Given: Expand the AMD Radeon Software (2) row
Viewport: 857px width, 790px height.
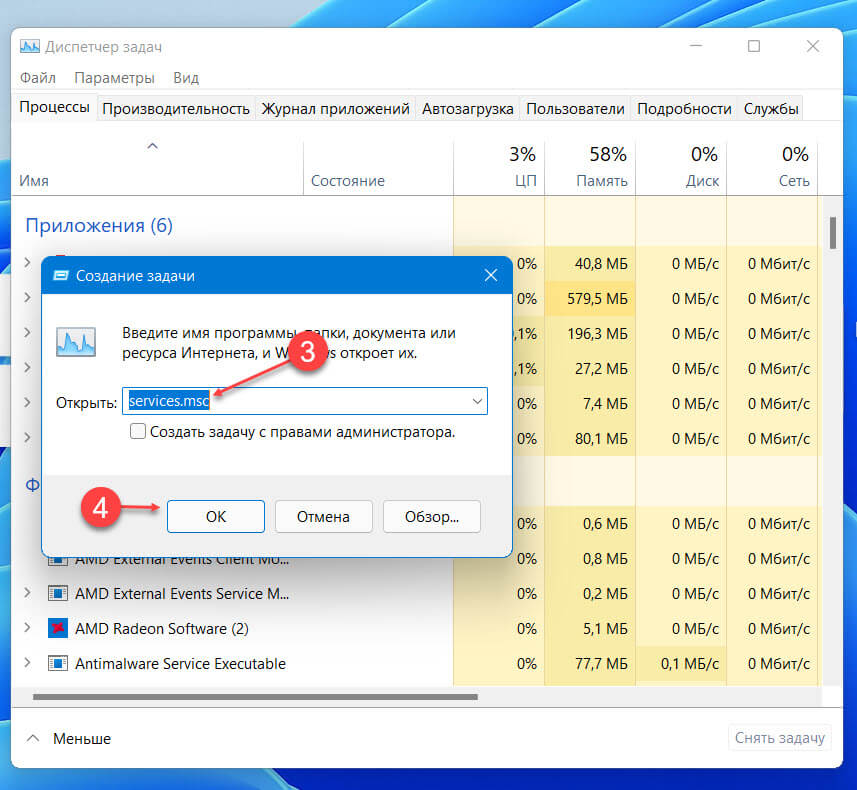Looking at the screenshot, I should [x=27, y=628].
